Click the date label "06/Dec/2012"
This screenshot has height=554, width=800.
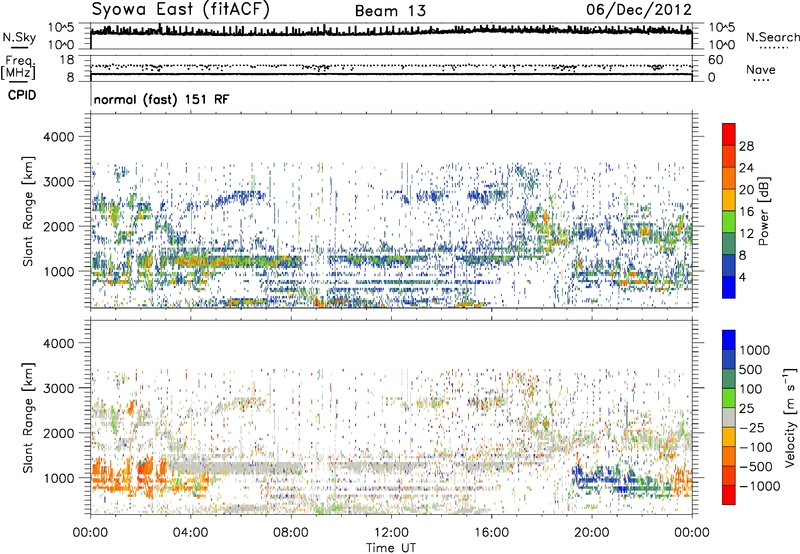click(639, 10)
